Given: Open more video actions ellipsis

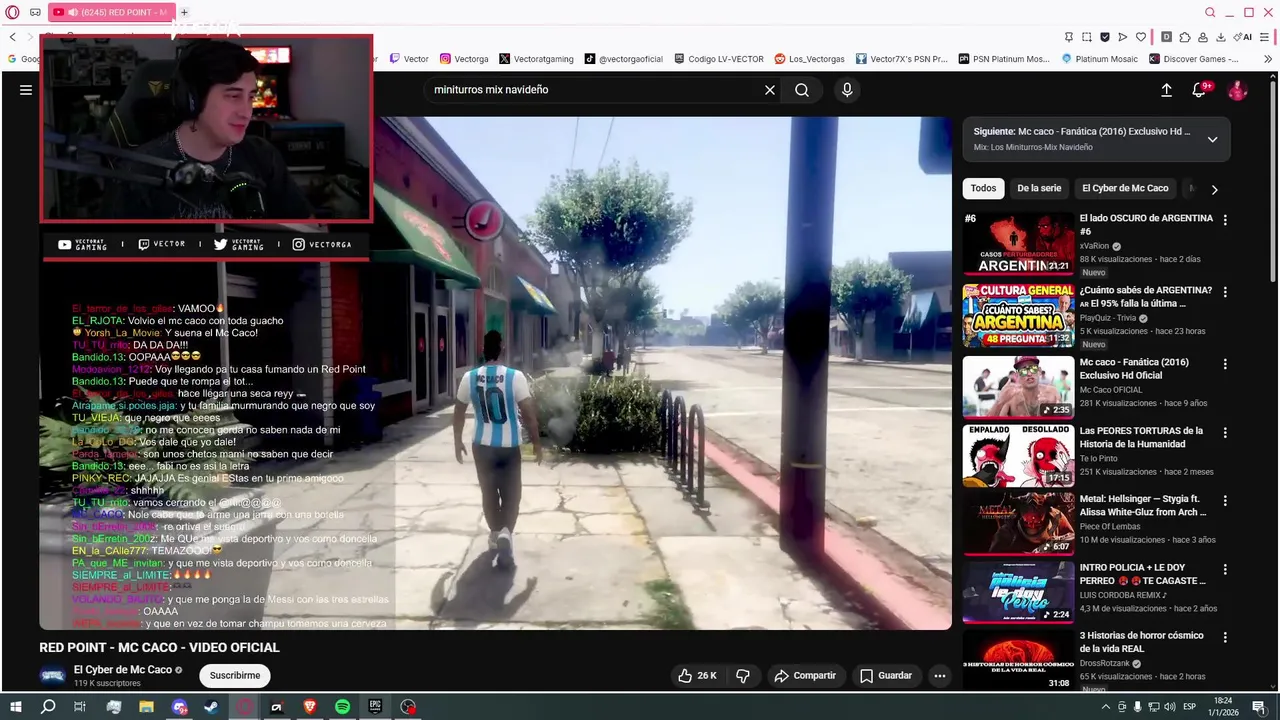Looking at the screenshot, I should coord(940,676).
